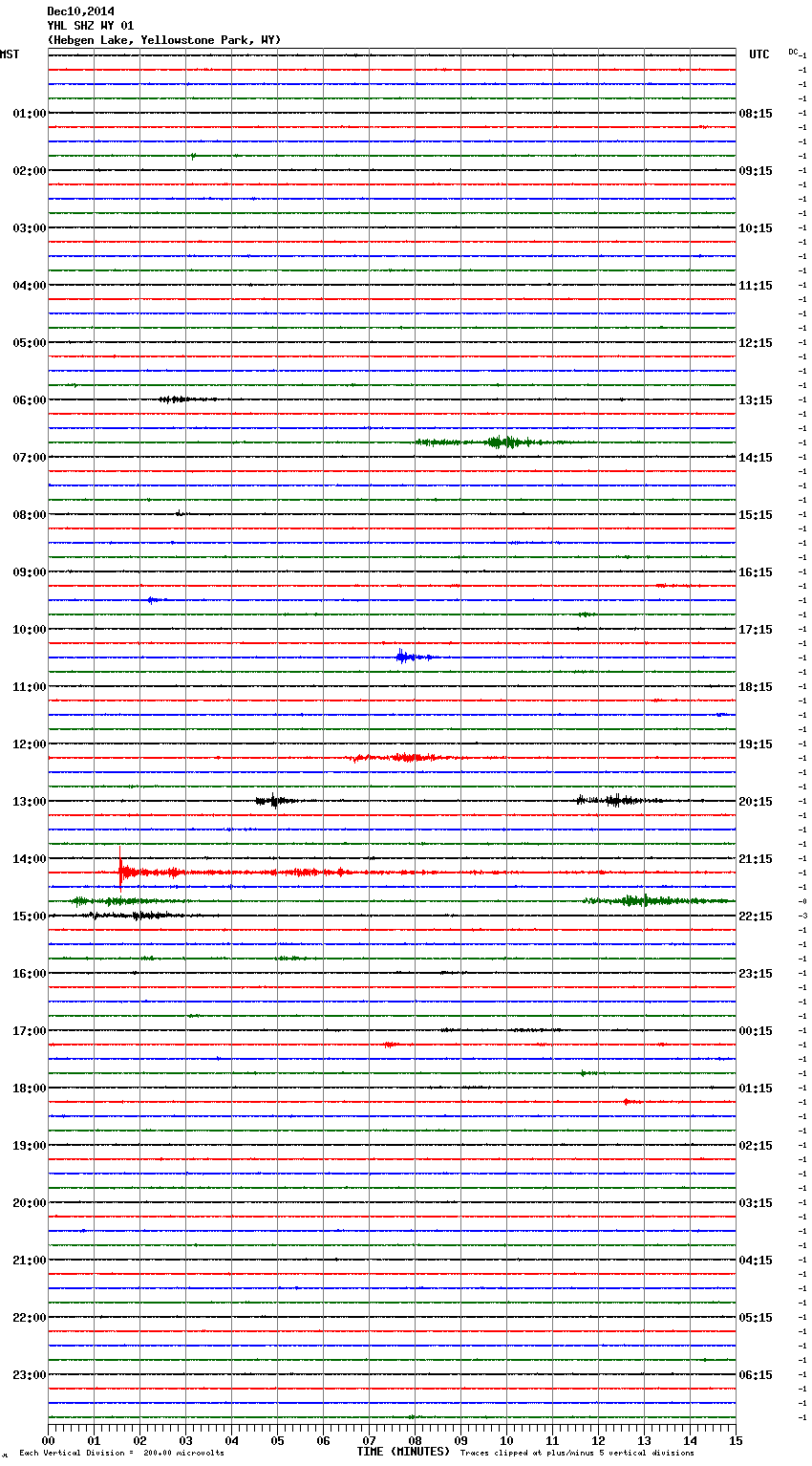Screen dimensions: 812x1466
Task: Click the 03:15 UTC time label
Action: (756, 1203)
